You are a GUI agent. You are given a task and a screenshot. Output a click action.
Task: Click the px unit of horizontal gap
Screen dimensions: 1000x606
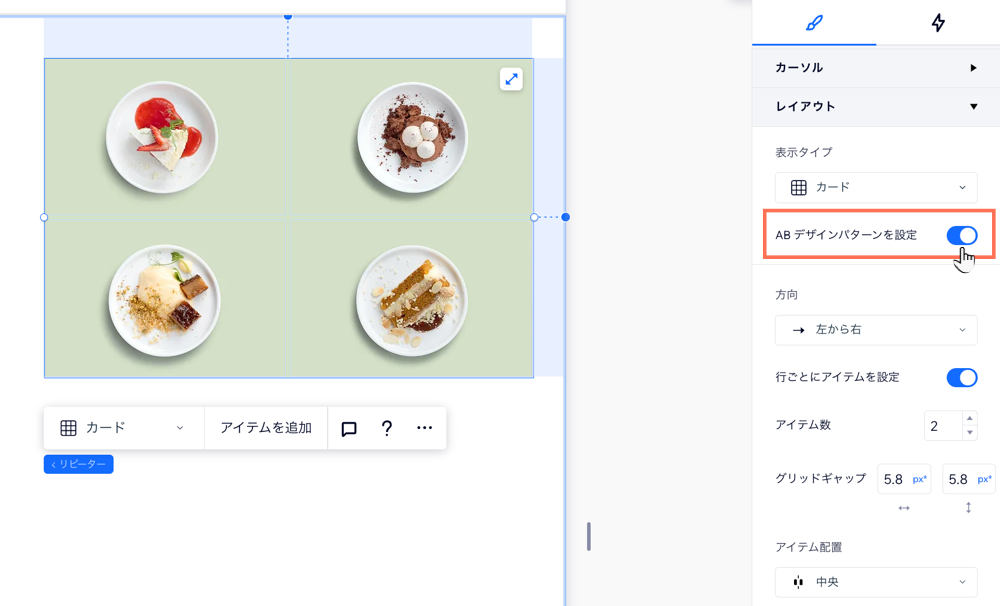[920, 479]
